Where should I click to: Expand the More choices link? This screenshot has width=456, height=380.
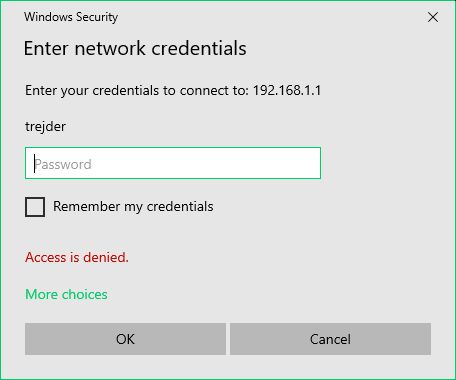pyautogui.click(x=66, y=294)
